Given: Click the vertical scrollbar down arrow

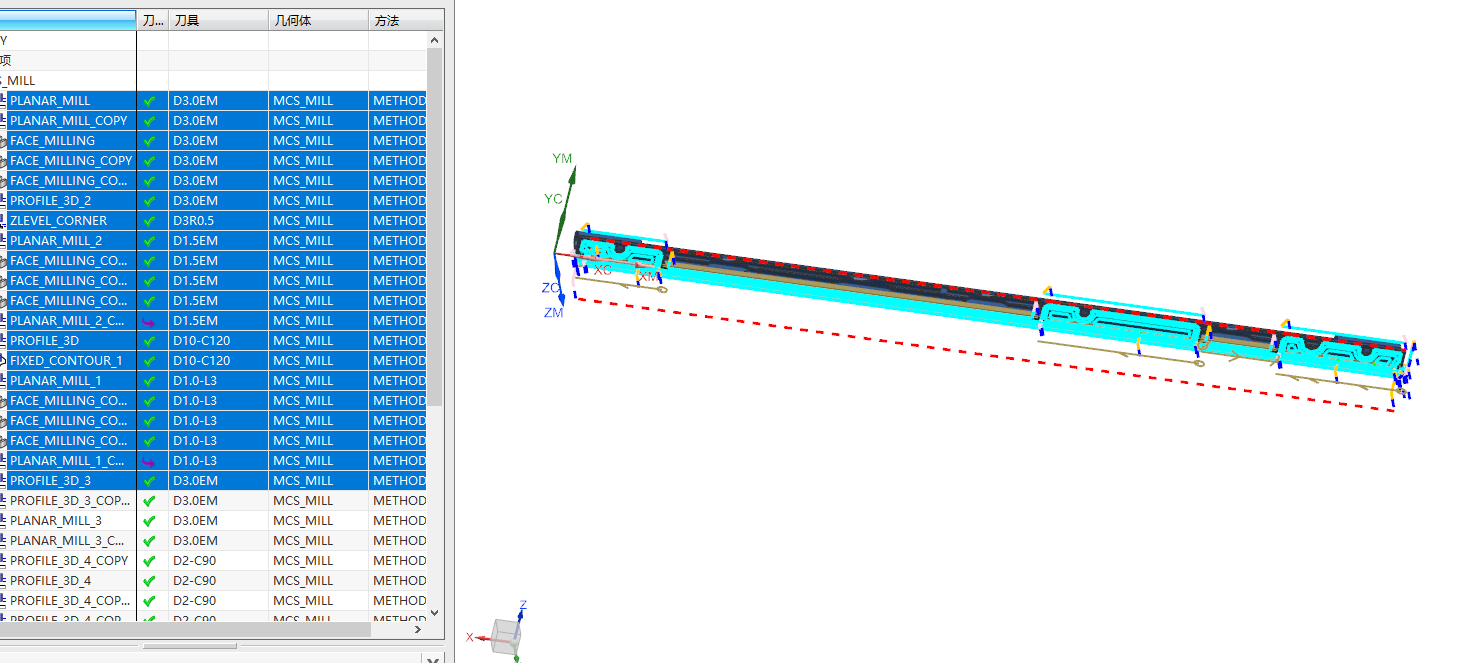Looking at the screenshot, I should (435, 612).
